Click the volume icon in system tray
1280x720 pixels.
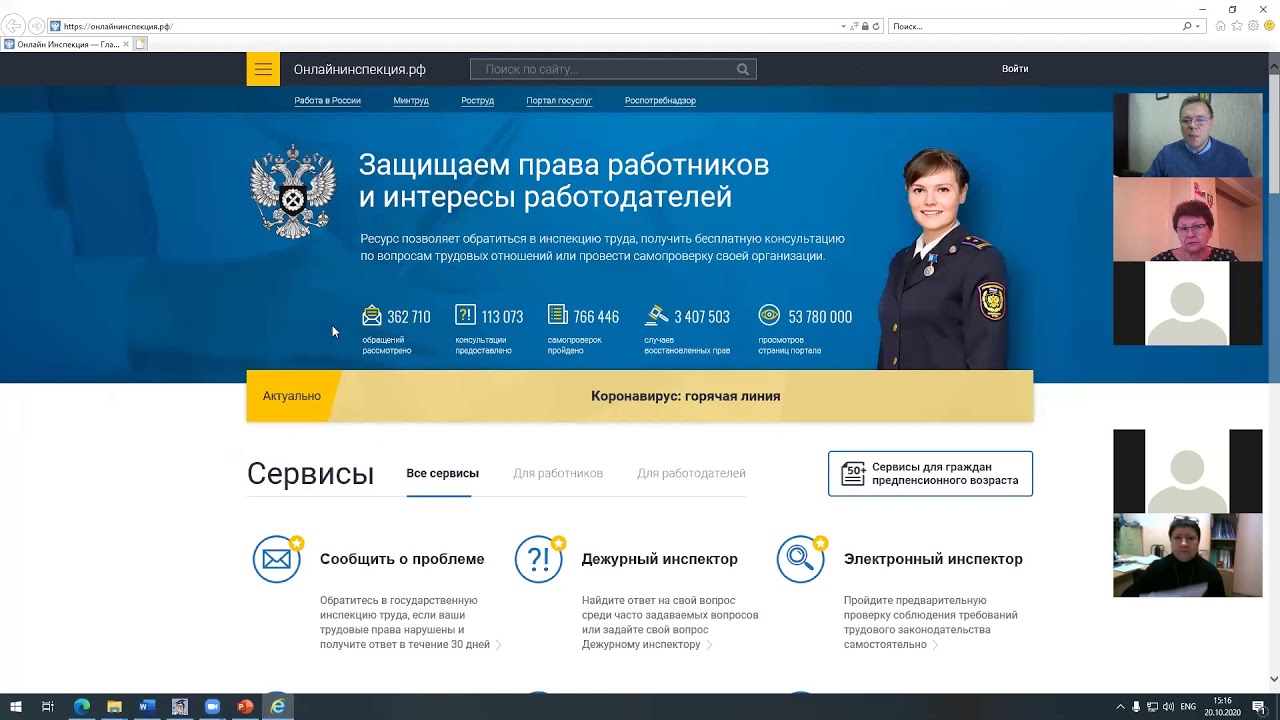tap(1168, 707)
